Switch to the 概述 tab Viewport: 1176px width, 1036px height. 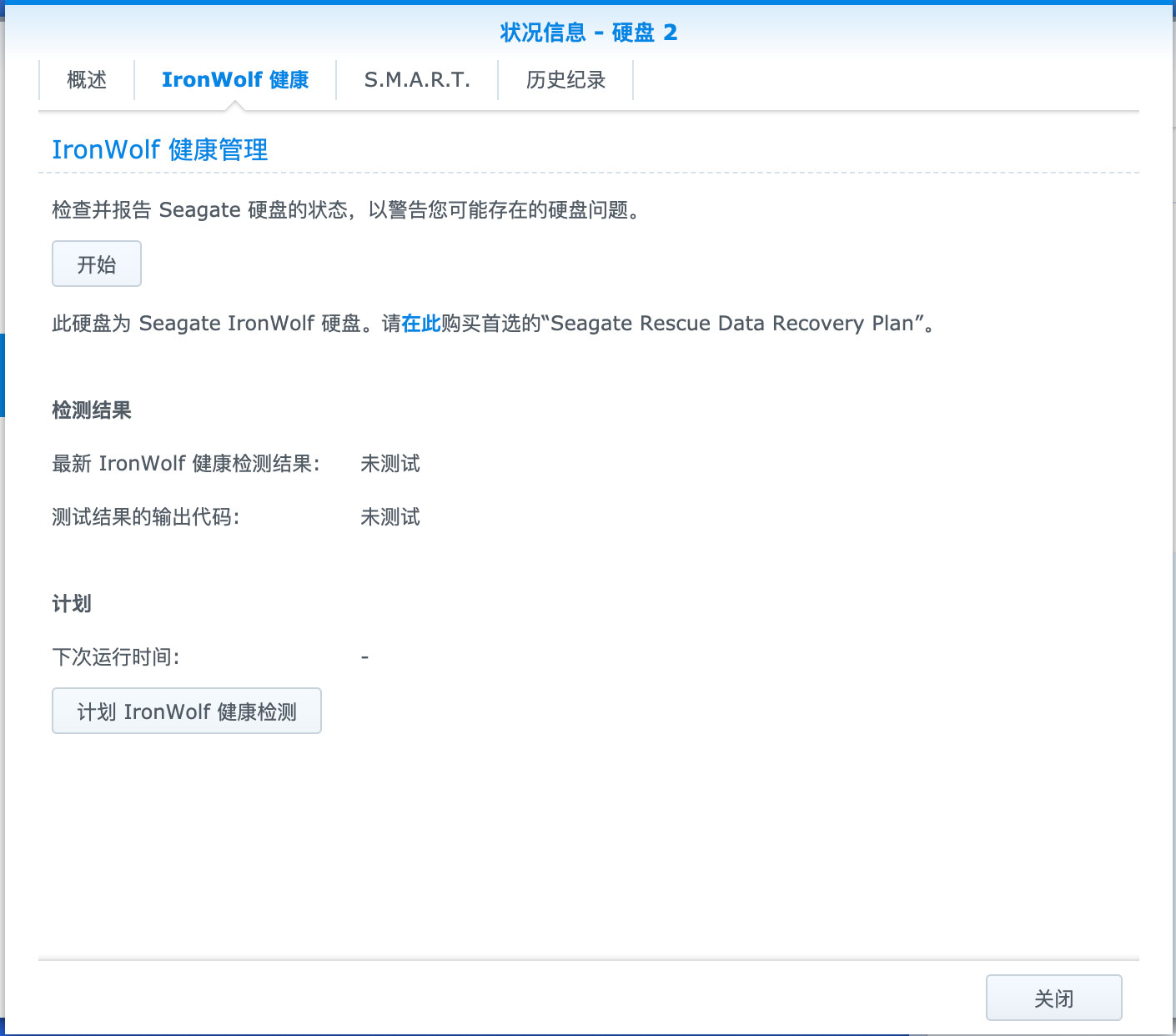[87, 80]
